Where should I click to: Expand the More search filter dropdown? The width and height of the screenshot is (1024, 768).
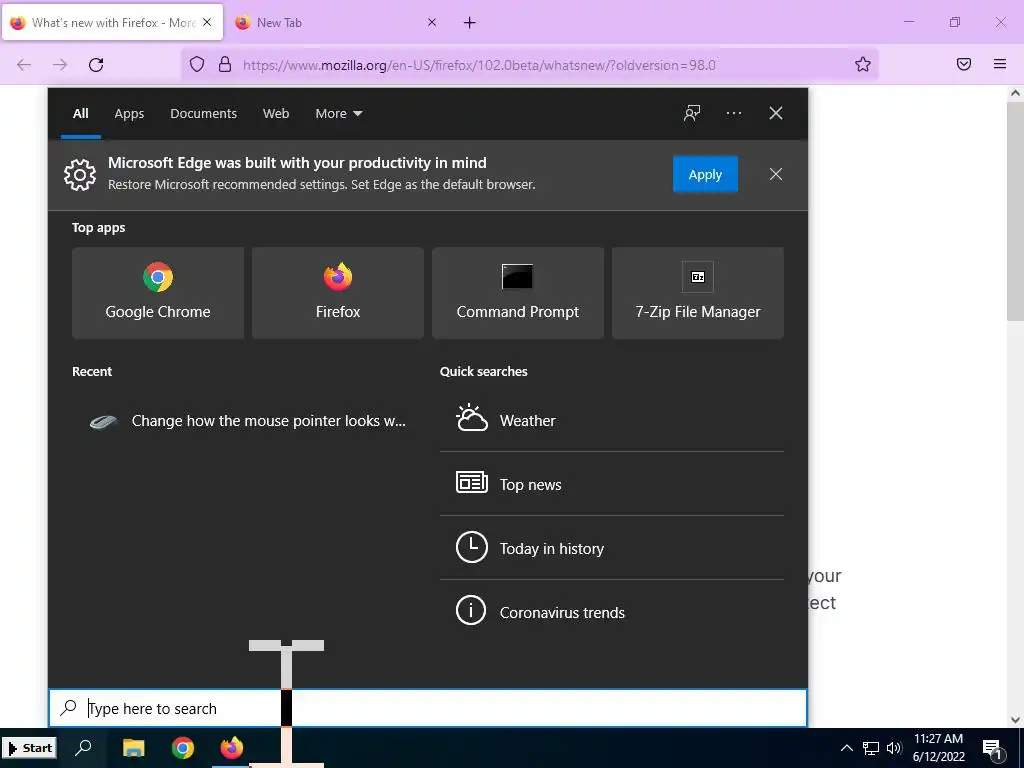click(x=338, y=114)
